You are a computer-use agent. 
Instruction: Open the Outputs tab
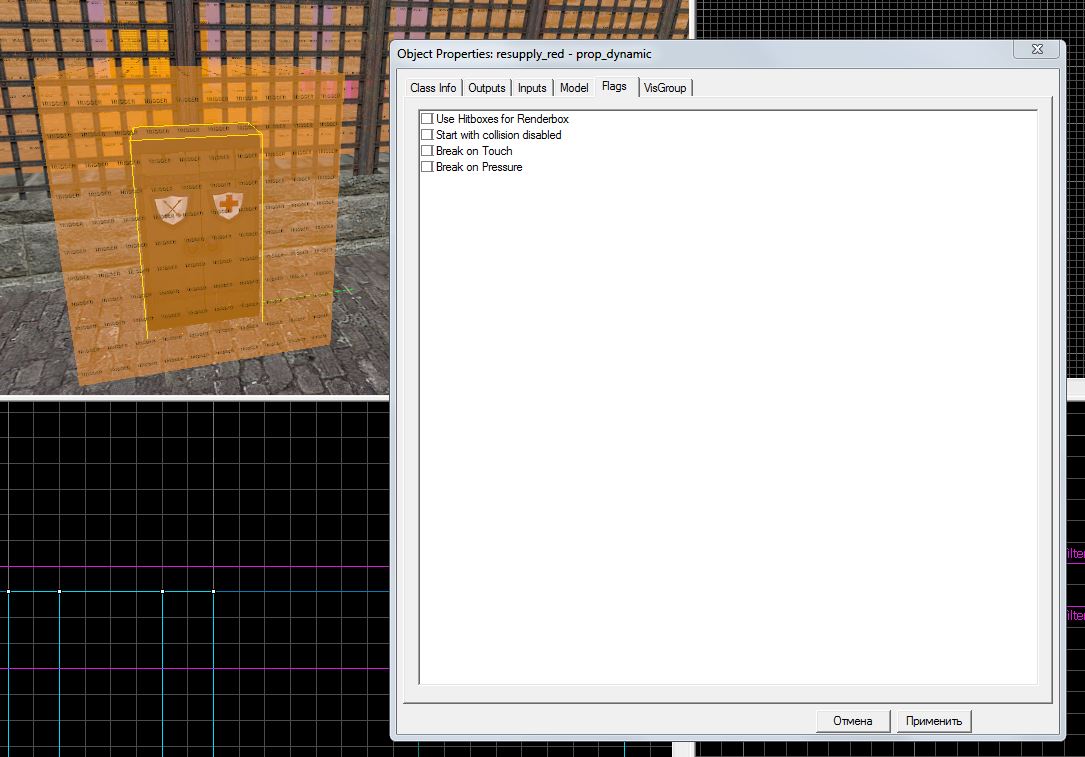(486, 88)
